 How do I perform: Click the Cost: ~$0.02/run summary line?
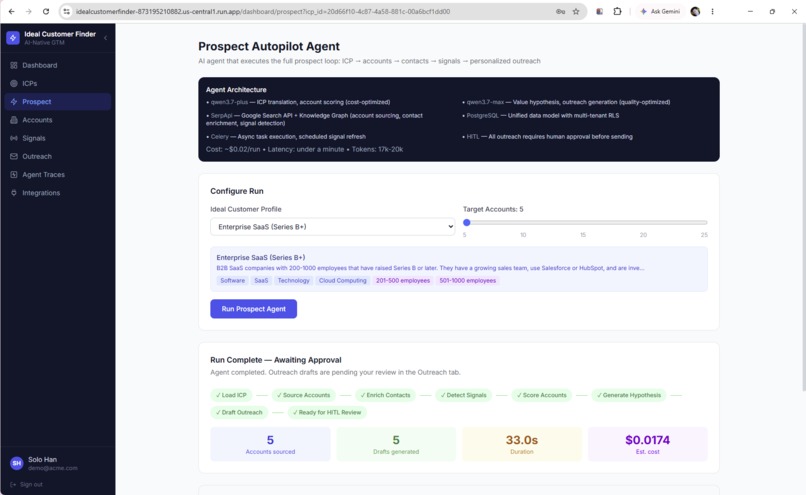[304, 149]
